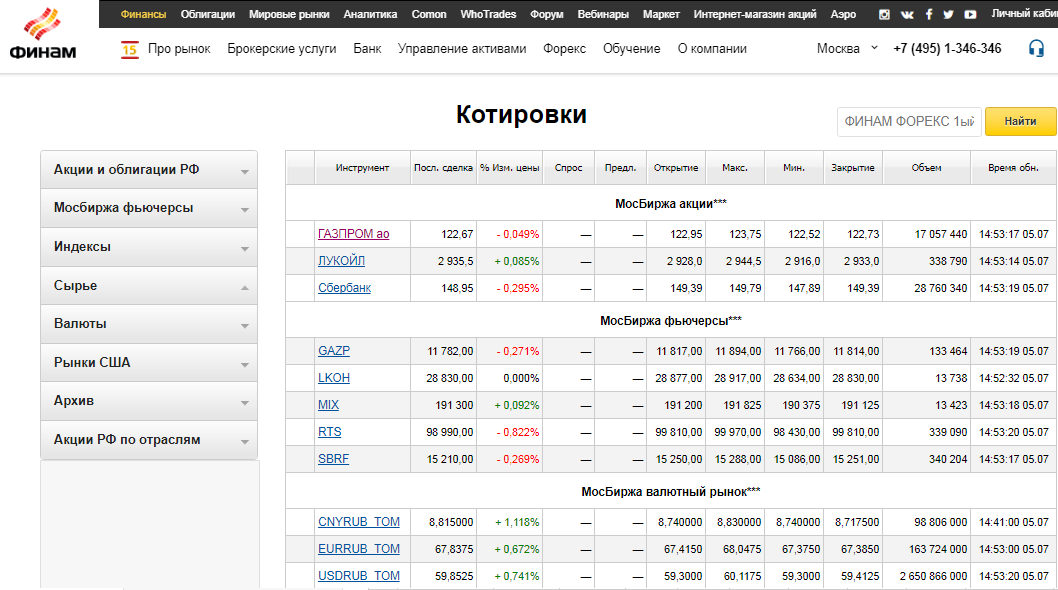1058x590 pixels.
Task: Open Управление активами navigation item
Action: [462, 49]
